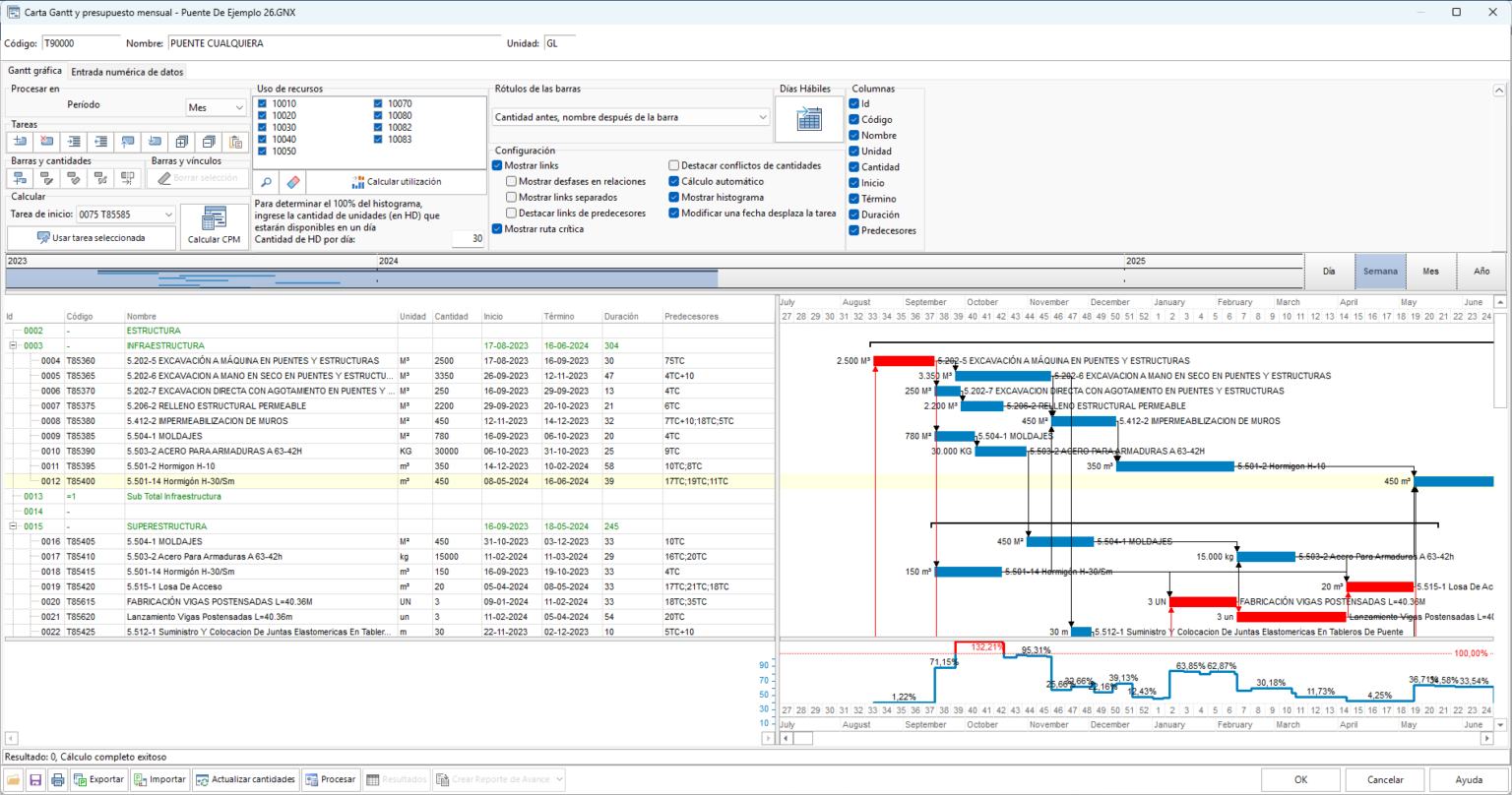Click the add new task icon in Tareas
This screenshot has width=1512, height=795.
[20, 142]
